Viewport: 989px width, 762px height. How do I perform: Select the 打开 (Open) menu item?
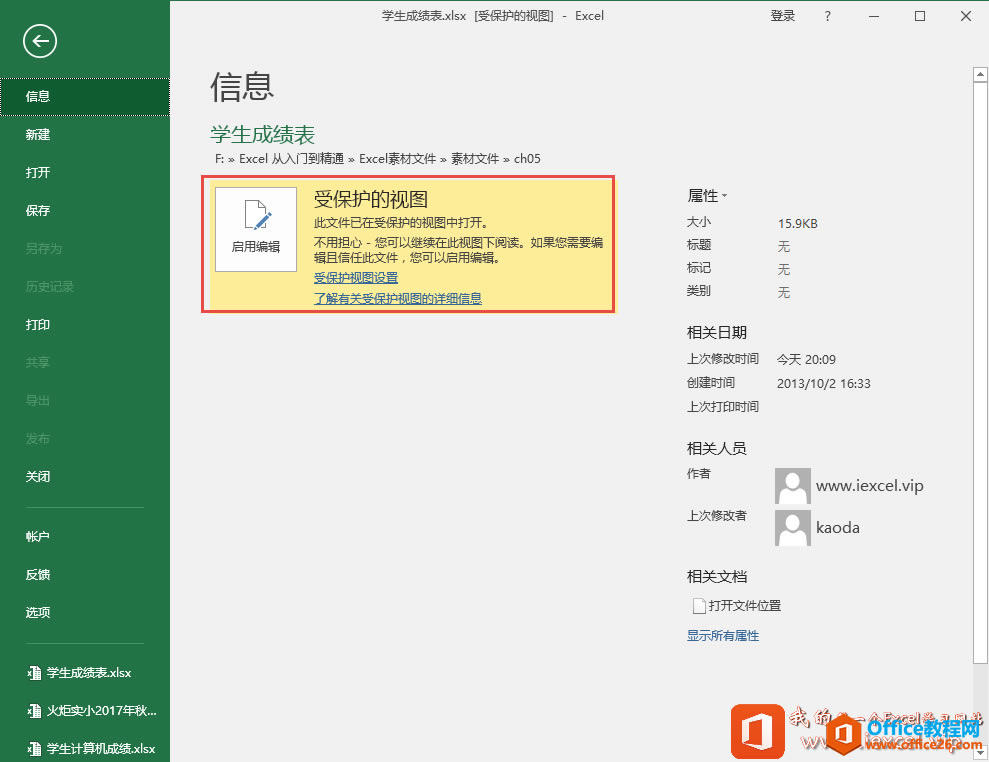click(38, 173)
